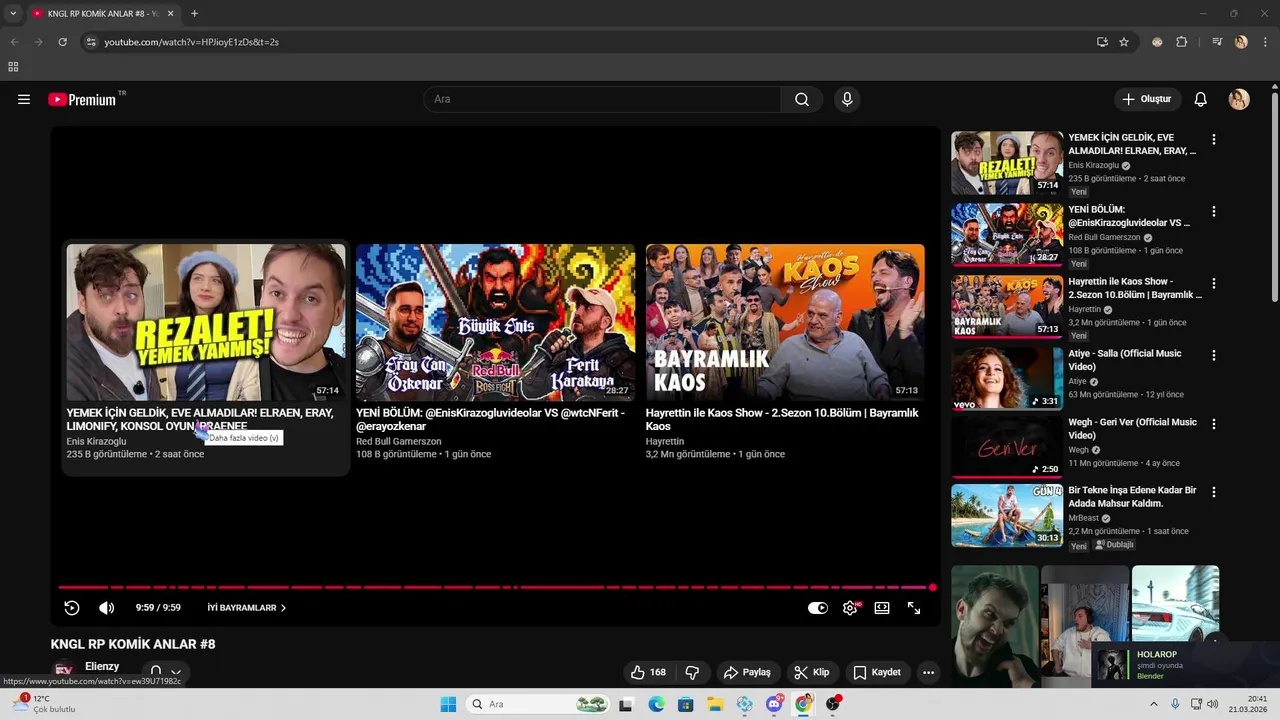1280x720 pixels.
Task: Dislike the video with thumbs down
Action: [x=691, y=672]
